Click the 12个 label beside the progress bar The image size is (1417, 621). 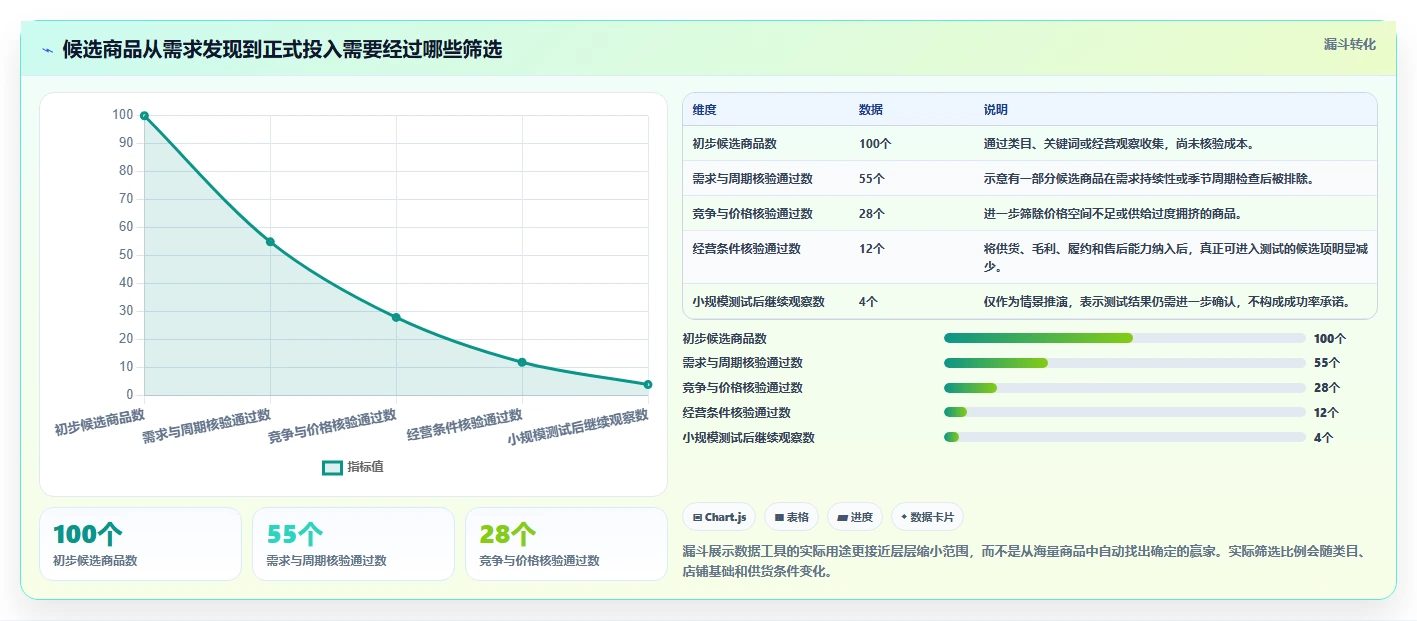click(x=1327, y=412)
